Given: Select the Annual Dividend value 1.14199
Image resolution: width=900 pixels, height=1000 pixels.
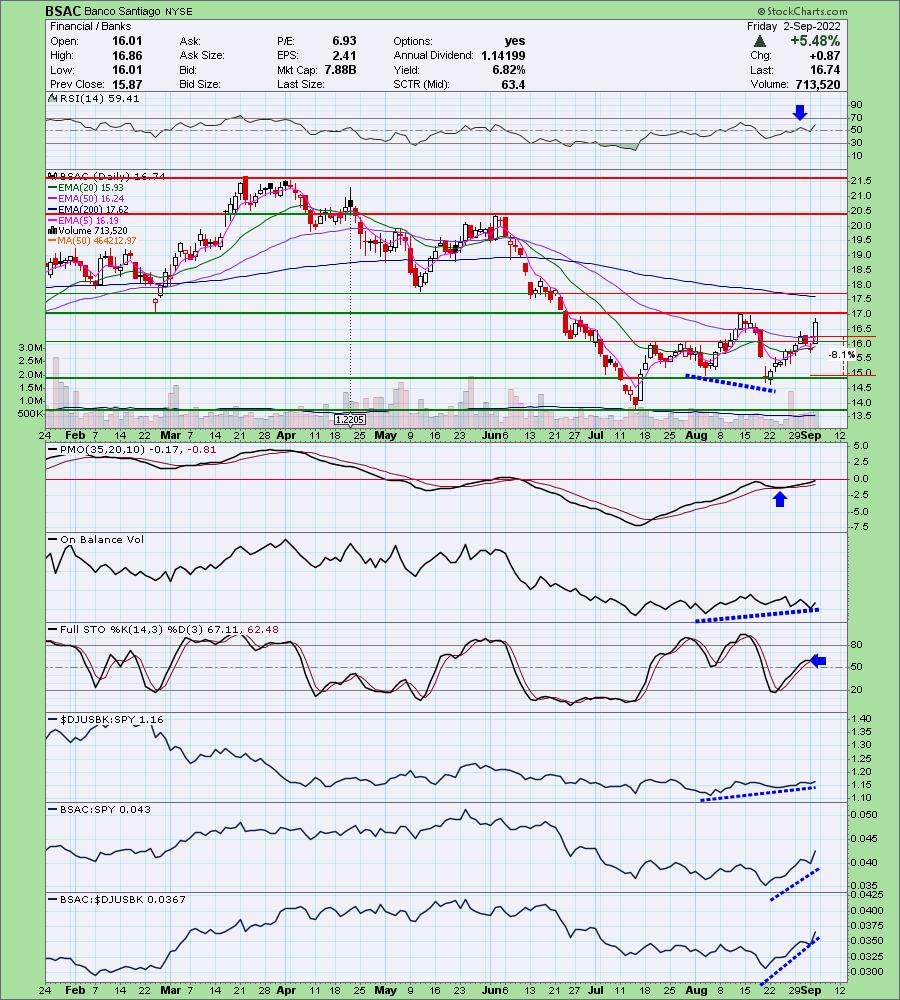Looking at the screenshot, I should pos(503,55).
